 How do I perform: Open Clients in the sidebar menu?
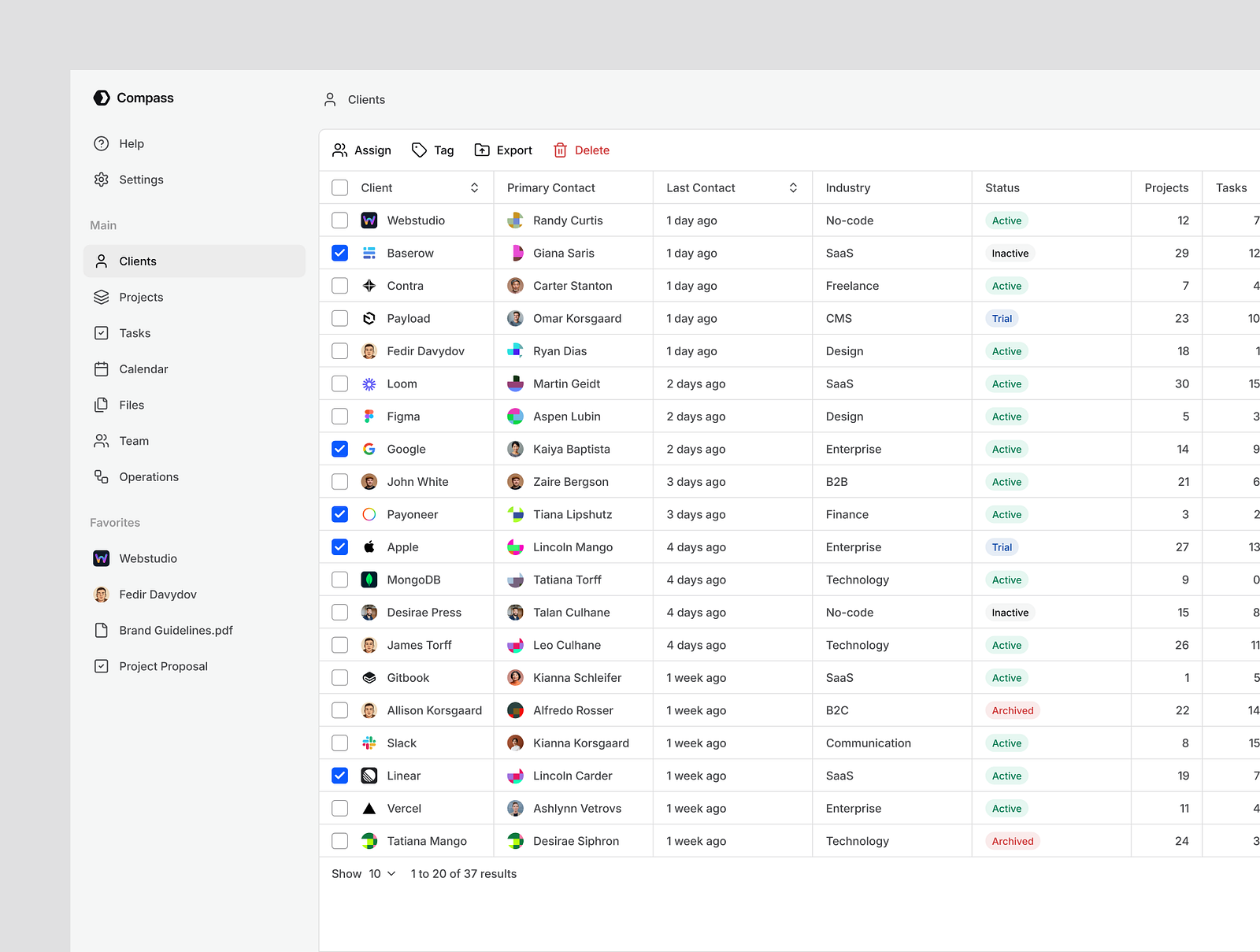(195, 261)
